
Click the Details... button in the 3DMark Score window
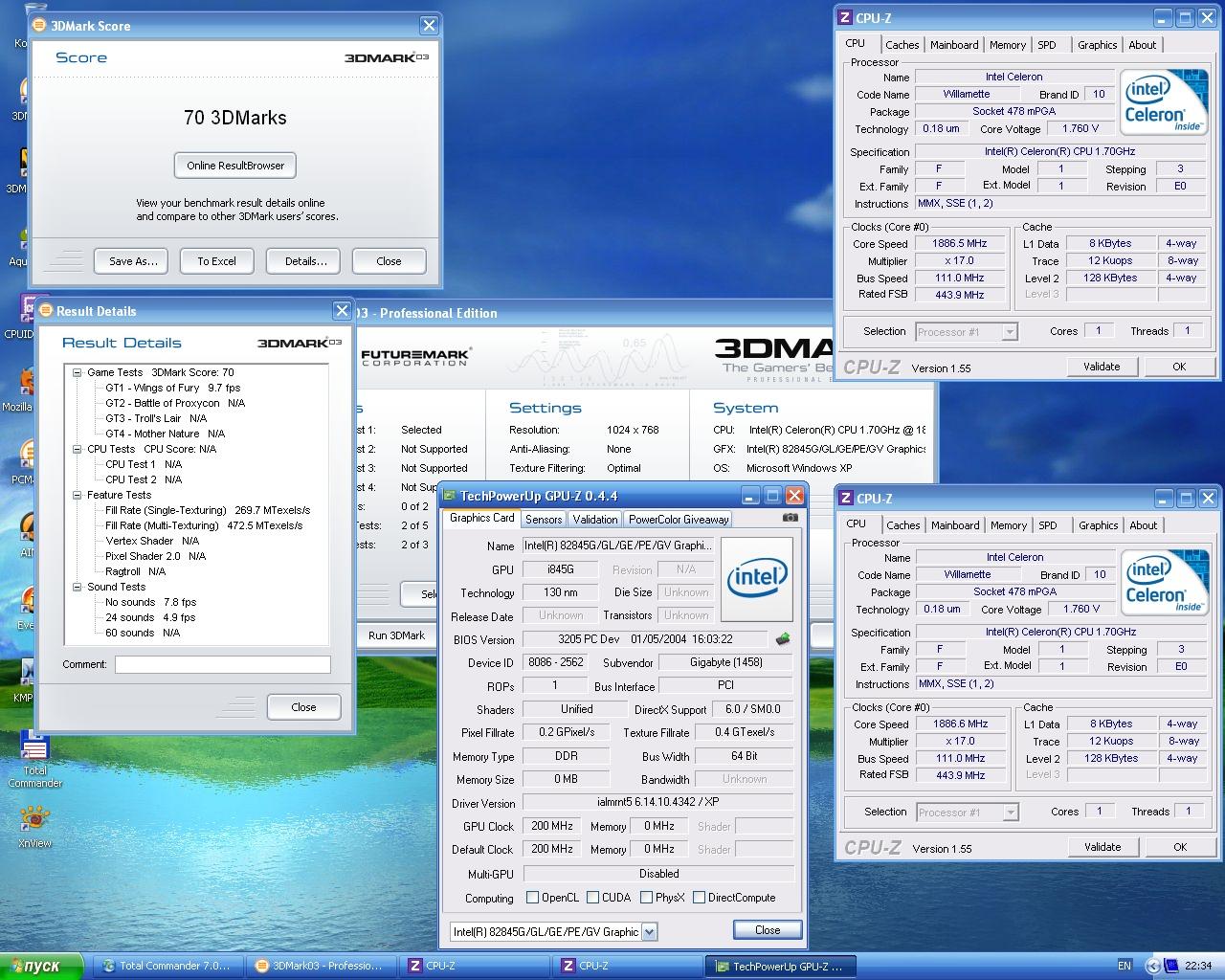[305, 261]
